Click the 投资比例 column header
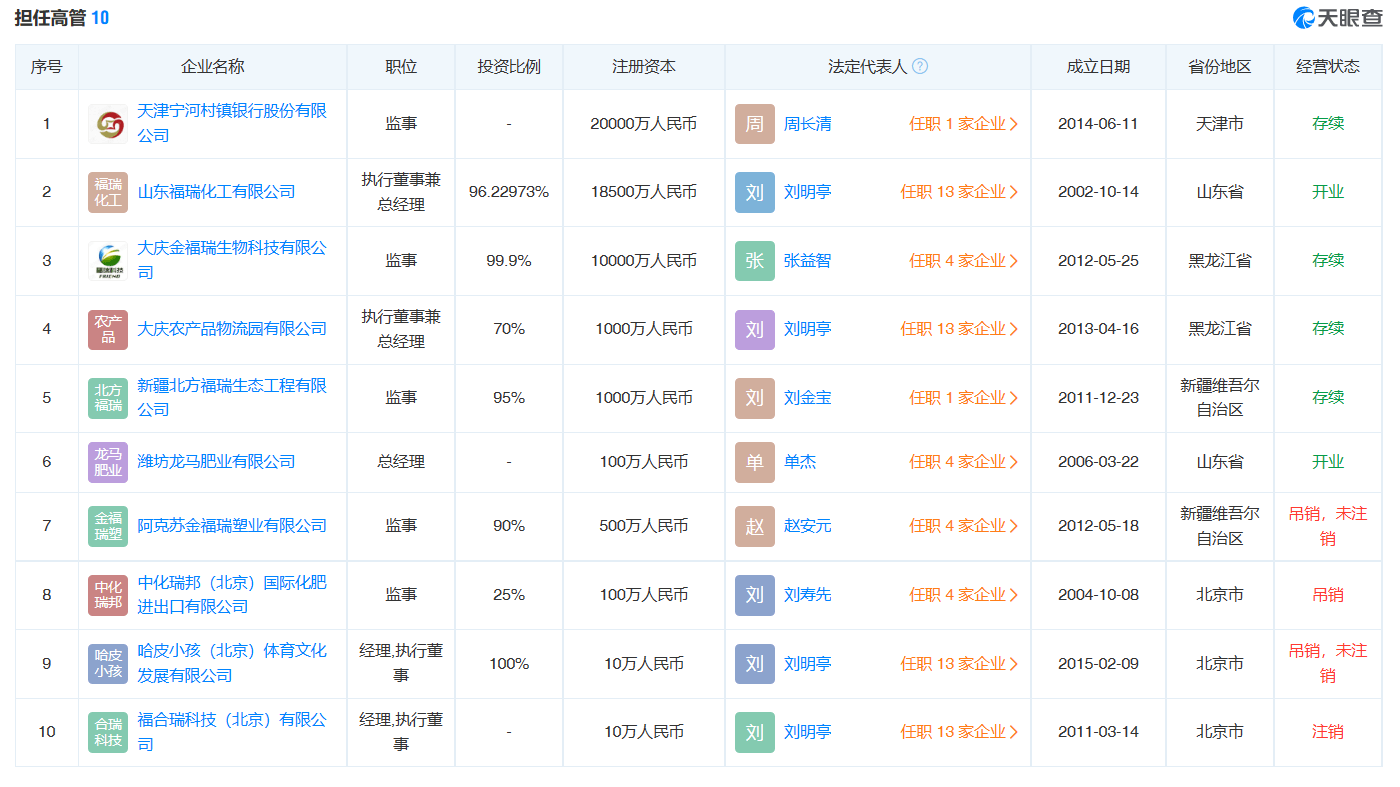The height and width of the screenshot is (787, 1400). tap(509, 67)
